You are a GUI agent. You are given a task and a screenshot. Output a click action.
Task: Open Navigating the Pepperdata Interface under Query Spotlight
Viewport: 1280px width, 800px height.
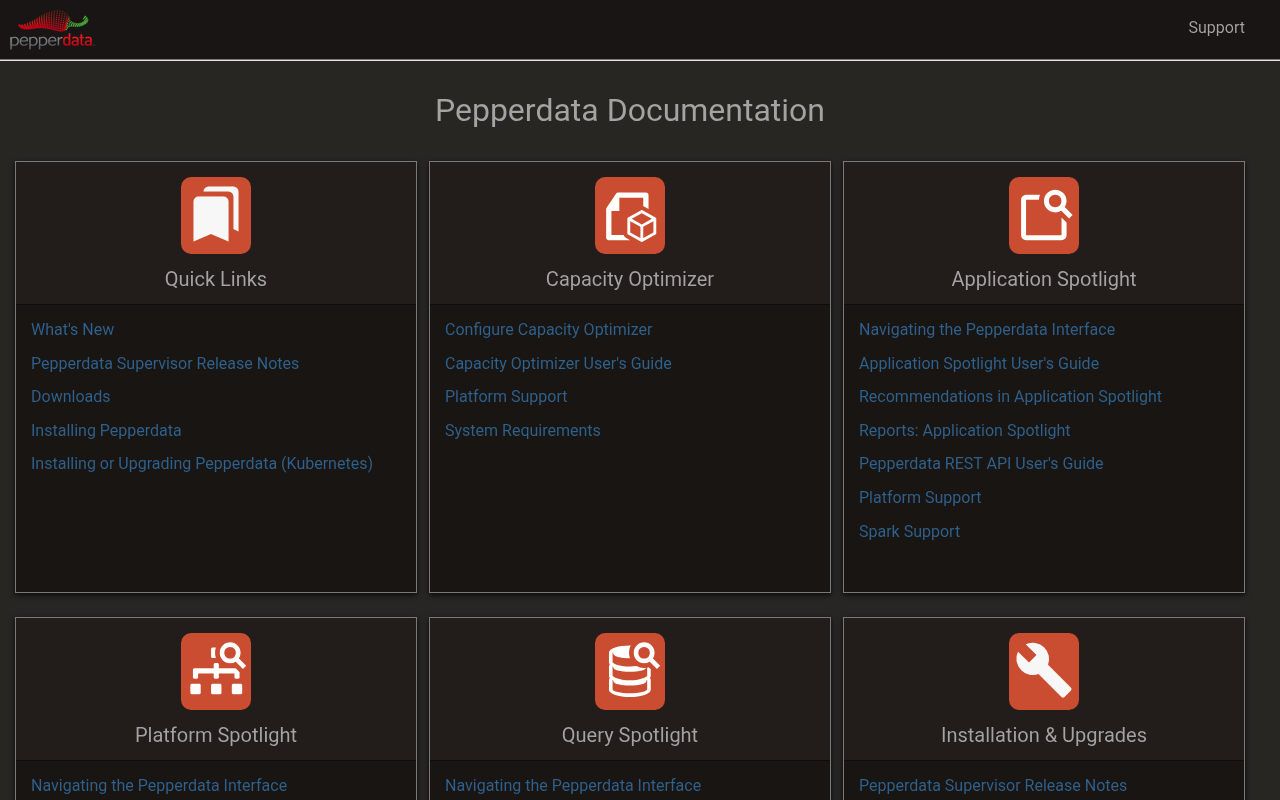[573, 785]
